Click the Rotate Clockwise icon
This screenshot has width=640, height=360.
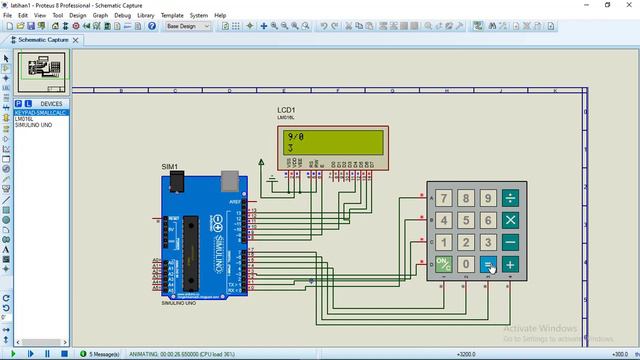click(x=6, y=298)
